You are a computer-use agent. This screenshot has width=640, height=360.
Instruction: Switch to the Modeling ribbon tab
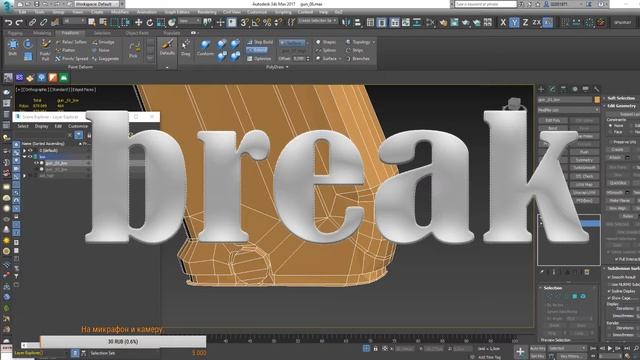[x=42, y=33]
